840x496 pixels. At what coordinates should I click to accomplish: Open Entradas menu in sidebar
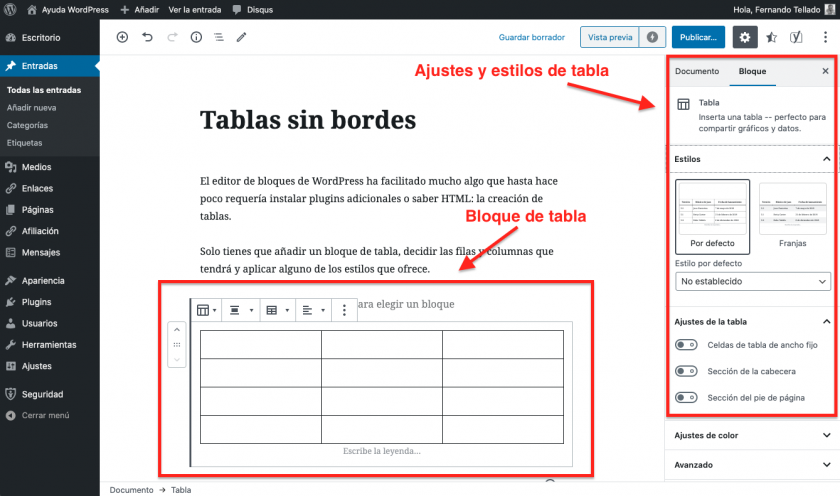point(49,66)
